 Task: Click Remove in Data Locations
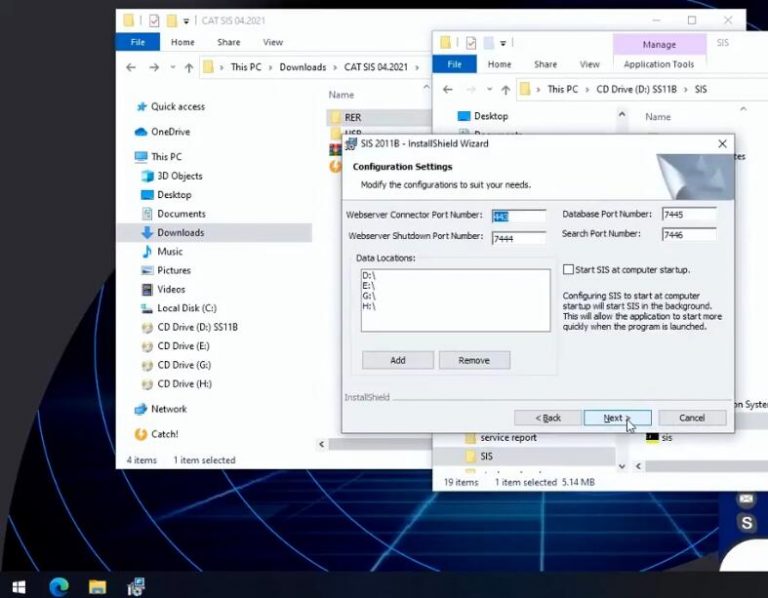[474, 360]
